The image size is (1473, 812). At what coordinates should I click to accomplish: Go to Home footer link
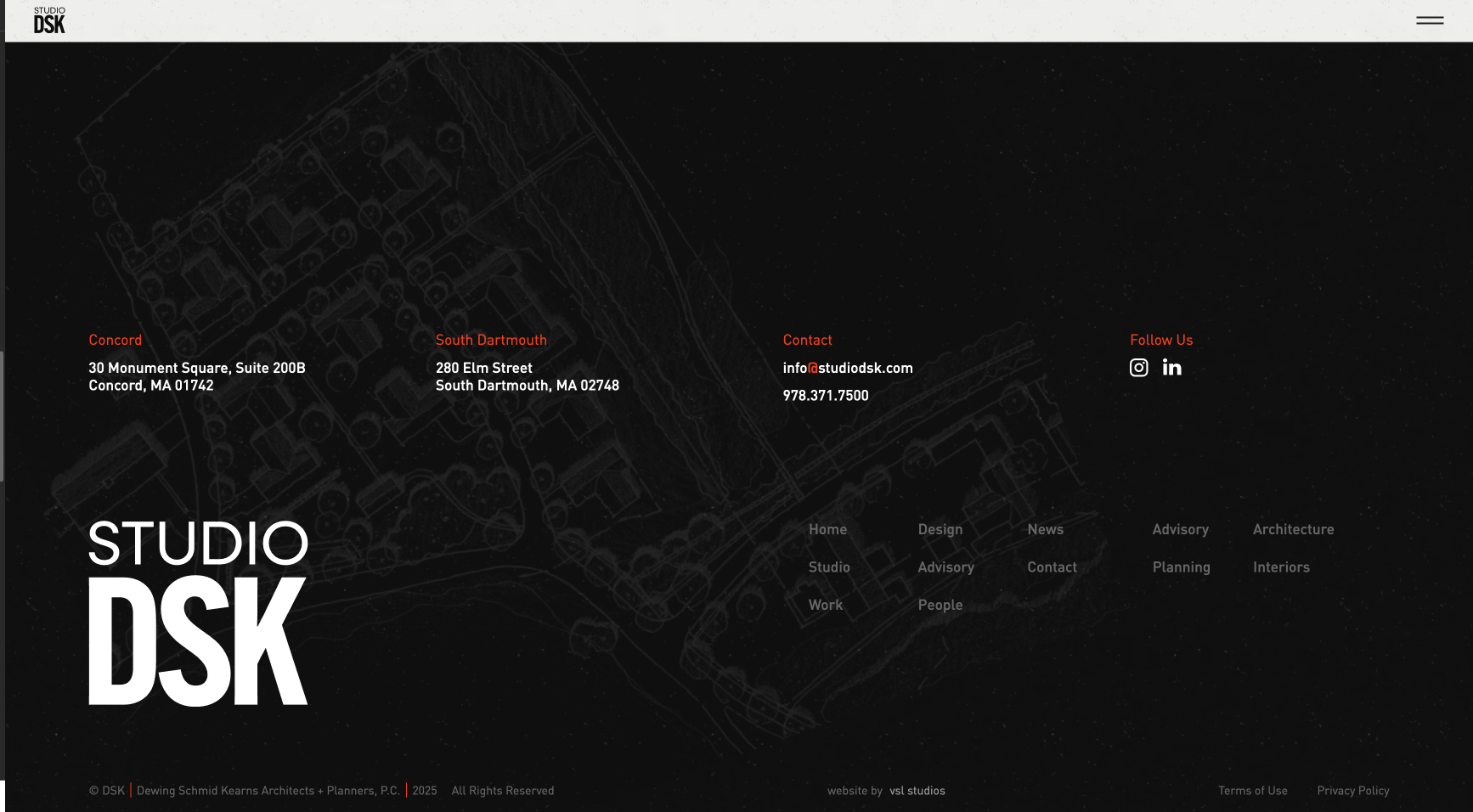point(827,529)
